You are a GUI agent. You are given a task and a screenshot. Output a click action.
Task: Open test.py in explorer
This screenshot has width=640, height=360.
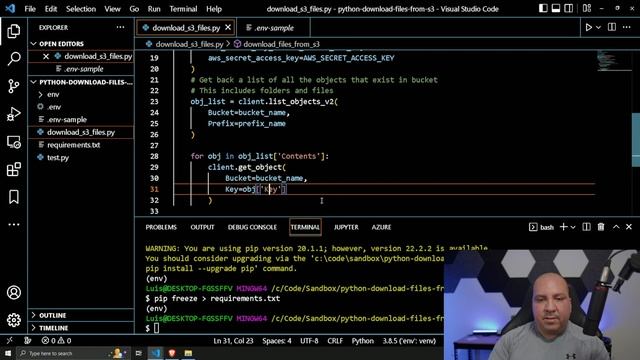pyautogui.click(x=81, y=158)
